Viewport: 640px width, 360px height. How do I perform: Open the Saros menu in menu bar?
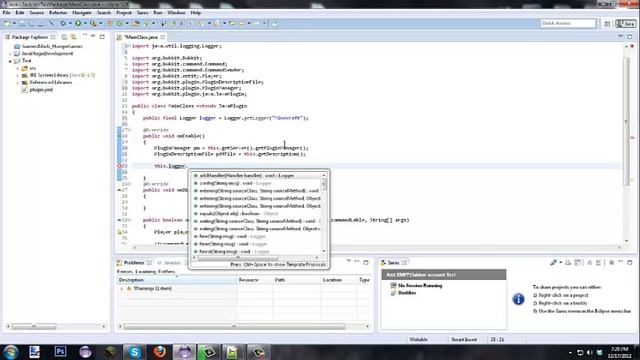coord(142,13)
